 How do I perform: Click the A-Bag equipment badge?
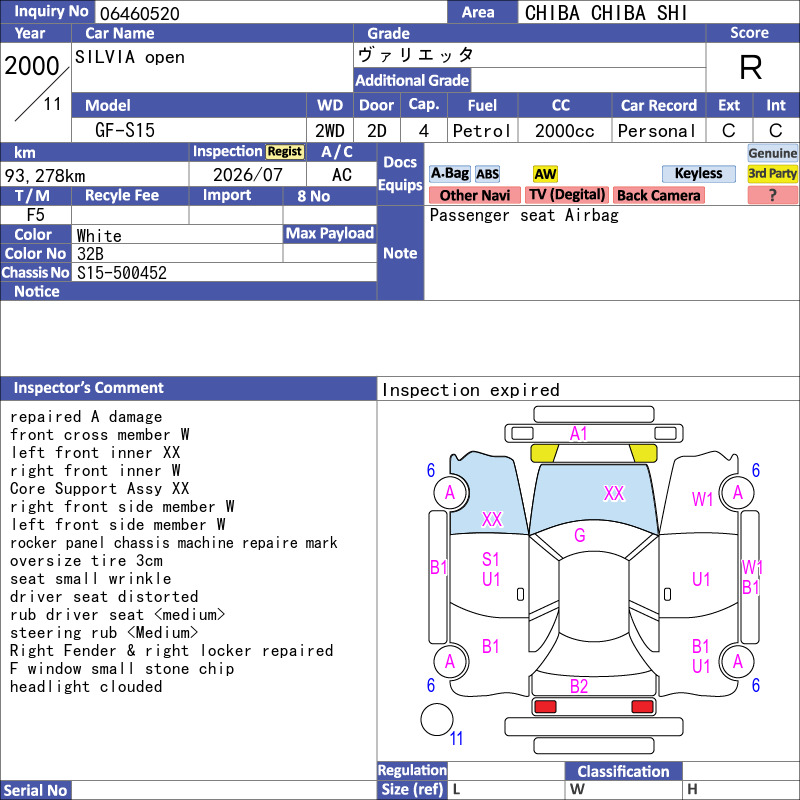[x=449, y=173]
